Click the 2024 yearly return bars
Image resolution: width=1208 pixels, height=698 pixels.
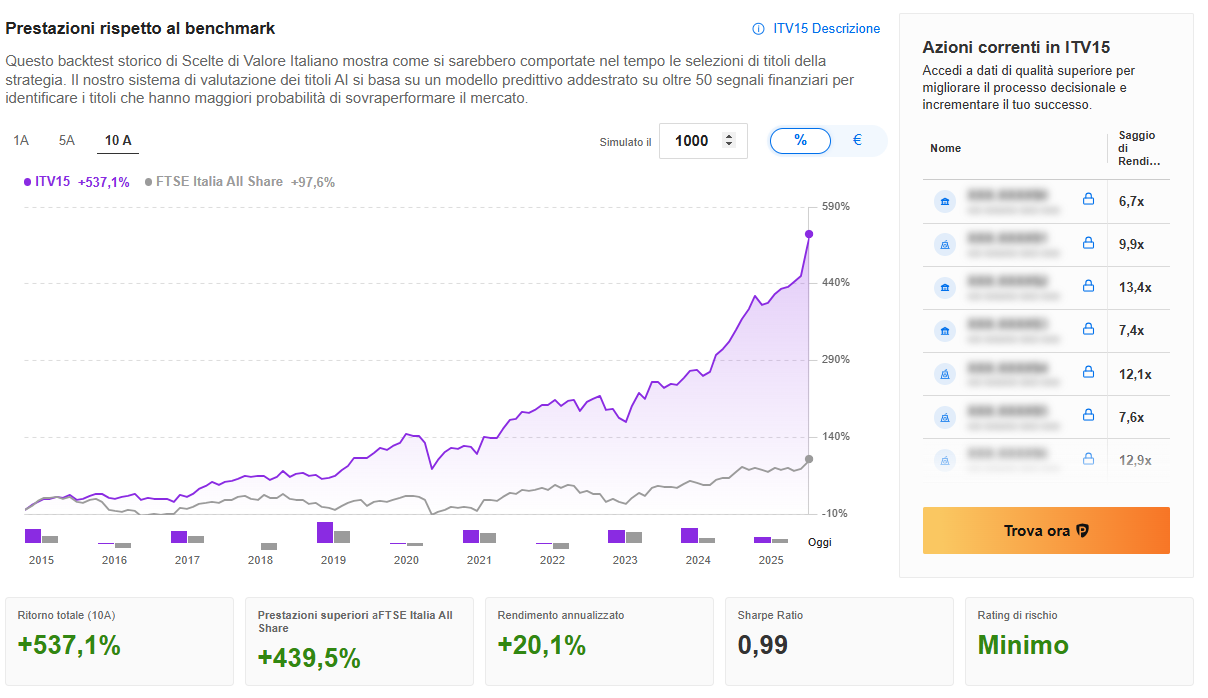(698, 536)
